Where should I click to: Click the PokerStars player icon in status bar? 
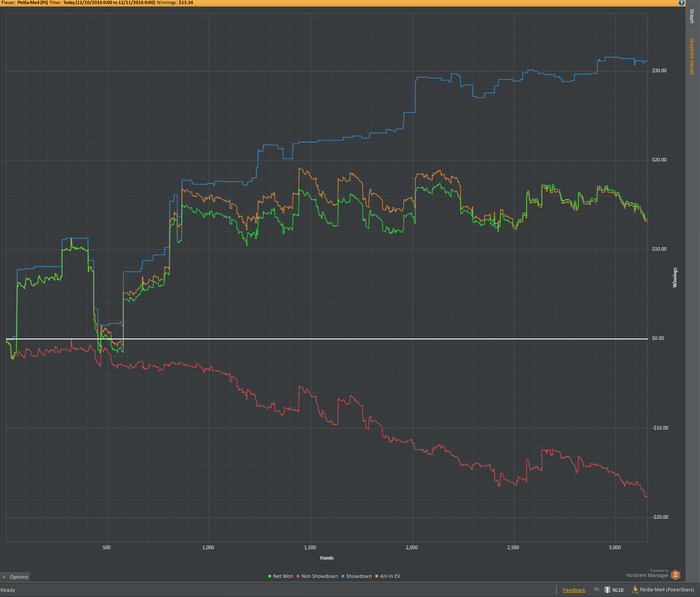(x=635, y=590)
